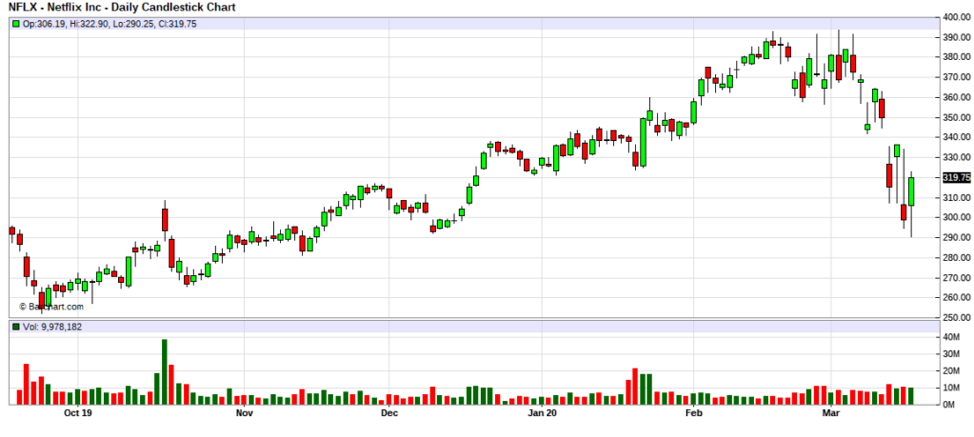The height and width of the screenshot is (437, 974).
Task: Click the Feb date axis label
Action: 694,413
